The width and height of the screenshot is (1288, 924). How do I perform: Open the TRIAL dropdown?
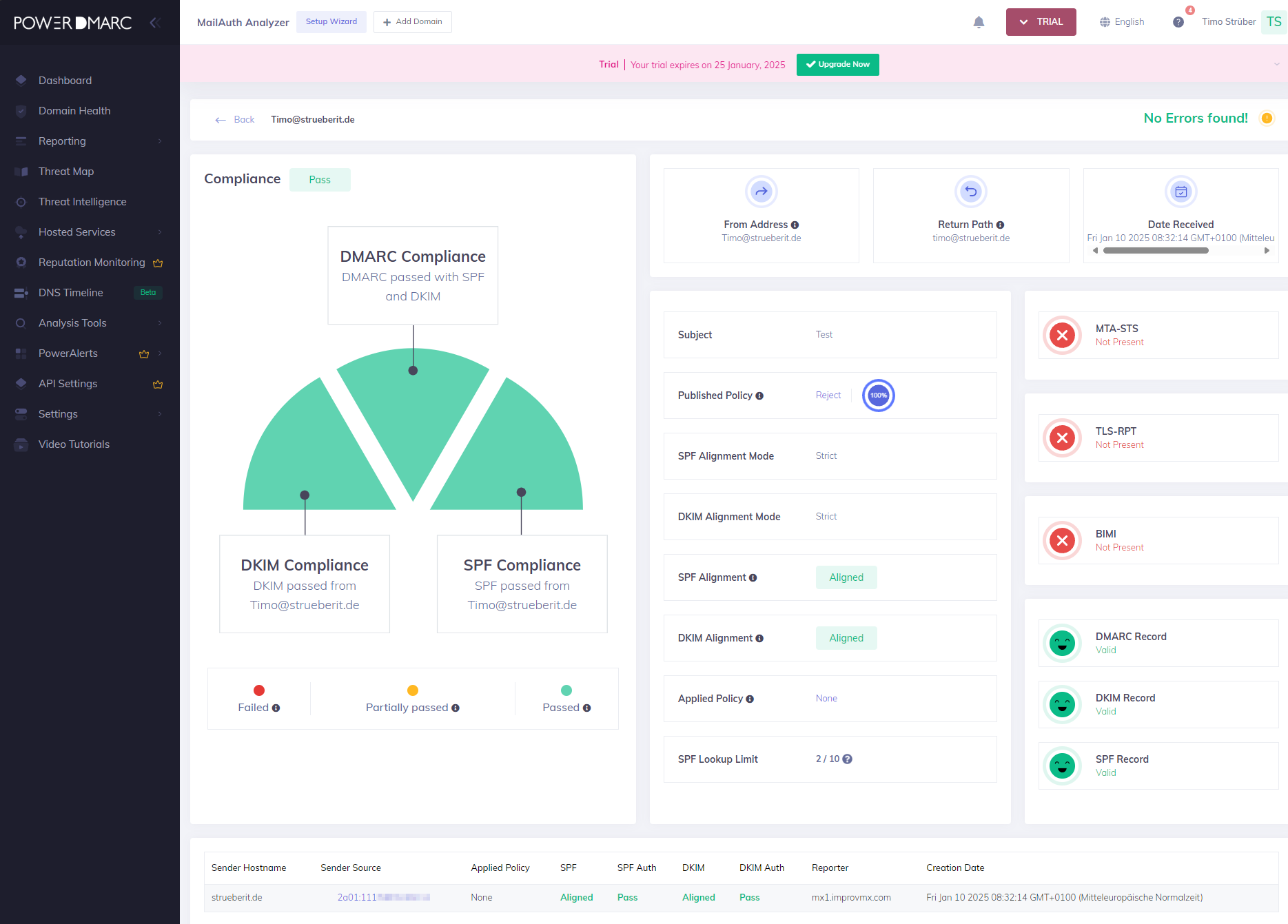point(1041,22)
